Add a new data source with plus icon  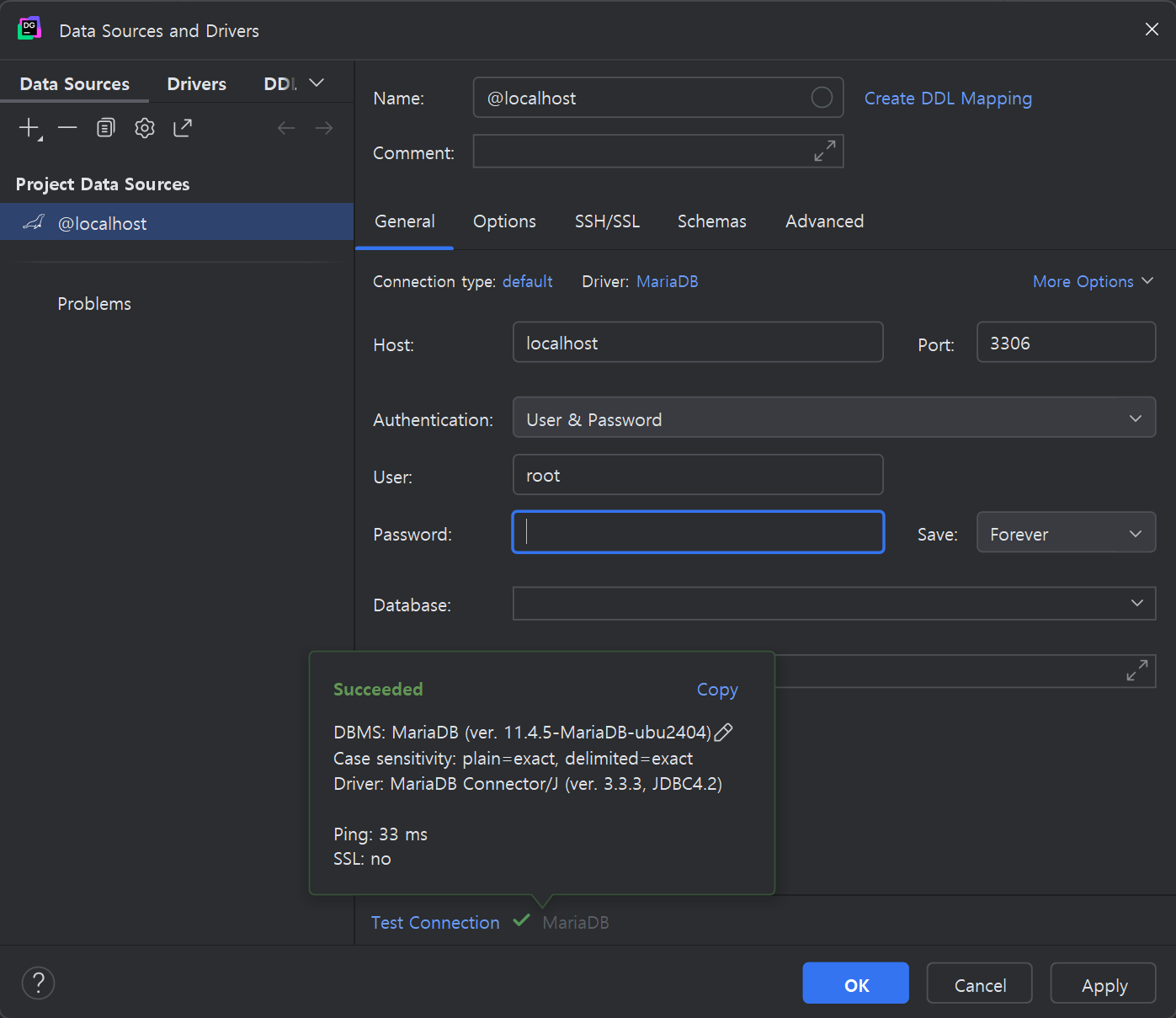point(29,128)
